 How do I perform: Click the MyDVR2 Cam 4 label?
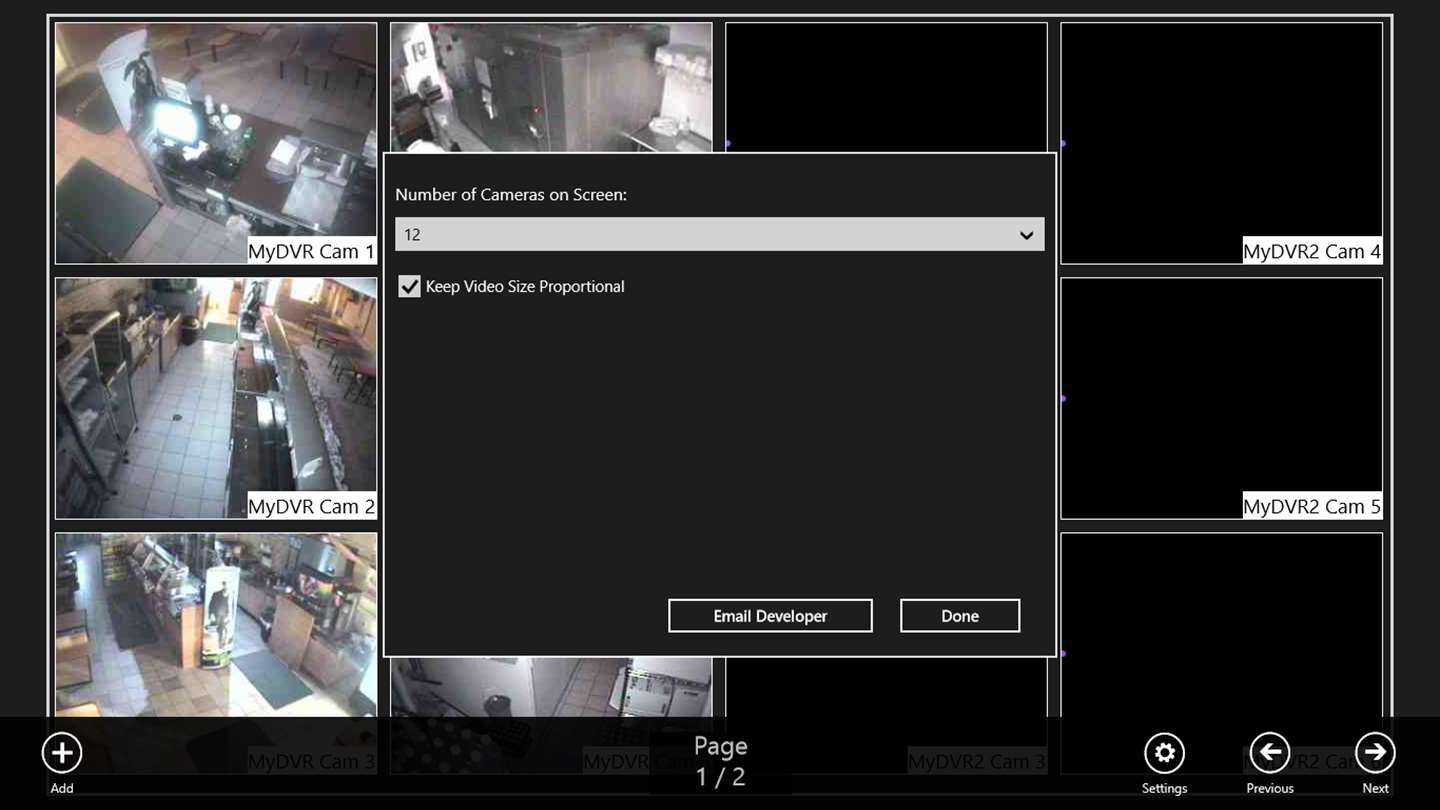[x=1312, y=252]
